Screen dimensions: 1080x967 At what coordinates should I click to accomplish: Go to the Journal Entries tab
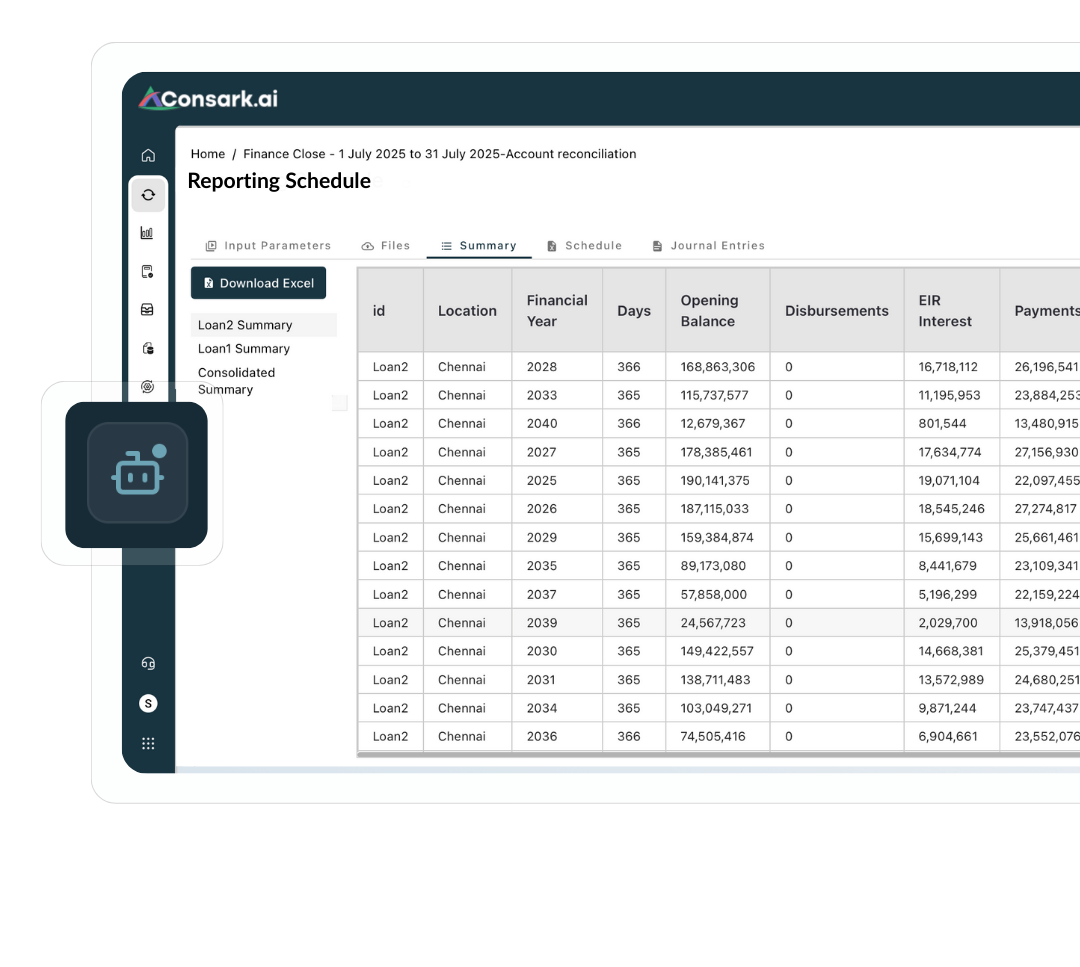[708, 246]
